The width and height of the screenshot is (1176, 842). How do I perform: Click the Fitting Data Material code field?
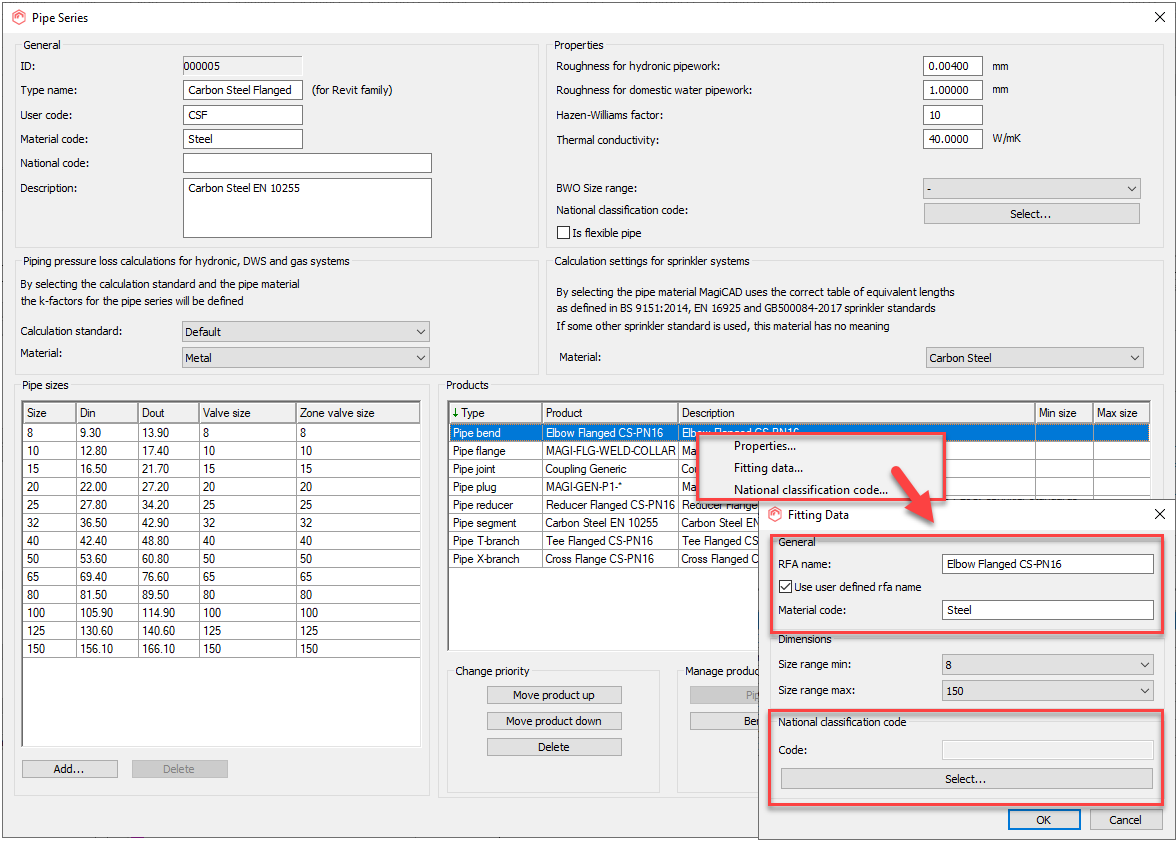click(x=1048, y=610)
